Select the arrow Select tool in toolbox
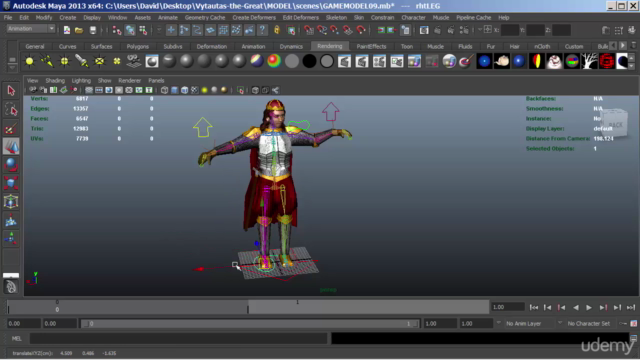The width and height of the screenshot is (640, 360). [x=11, y=91]
